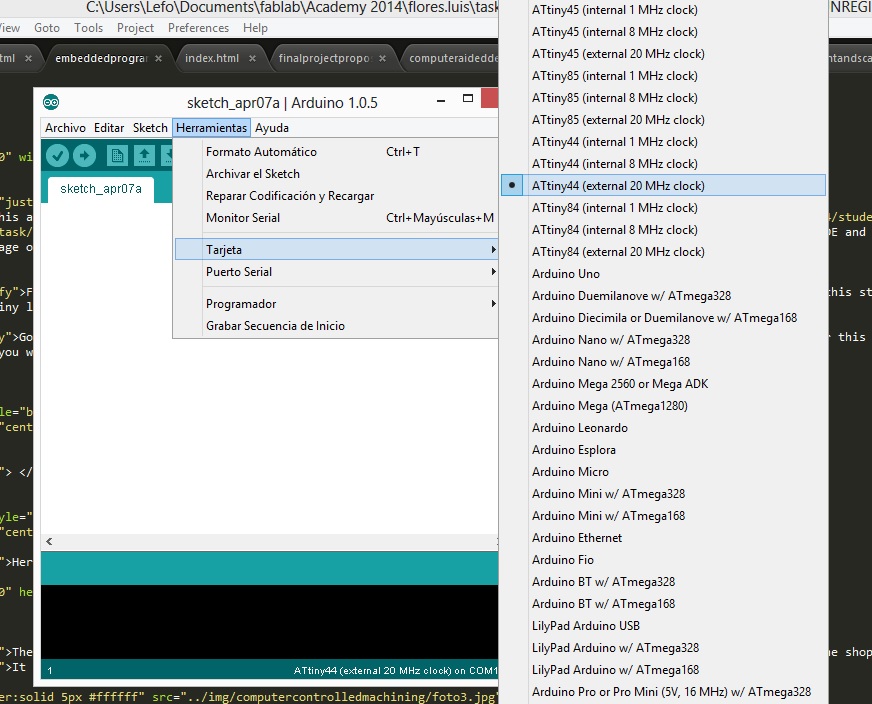Open the Ayuda menu
872x704 pixels.
tap(272, 128)
